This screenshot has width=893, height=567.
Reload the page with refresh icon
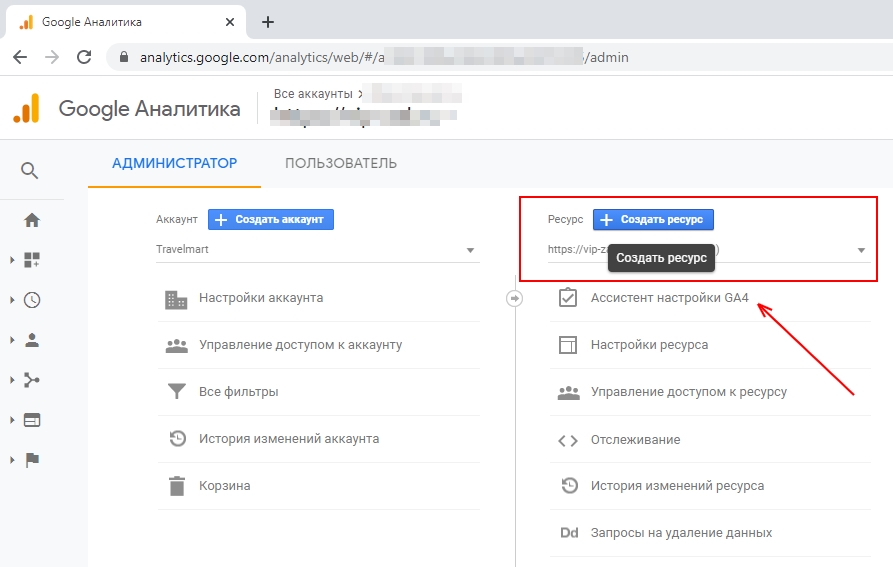pyautogui.click(x=84, y=57)
